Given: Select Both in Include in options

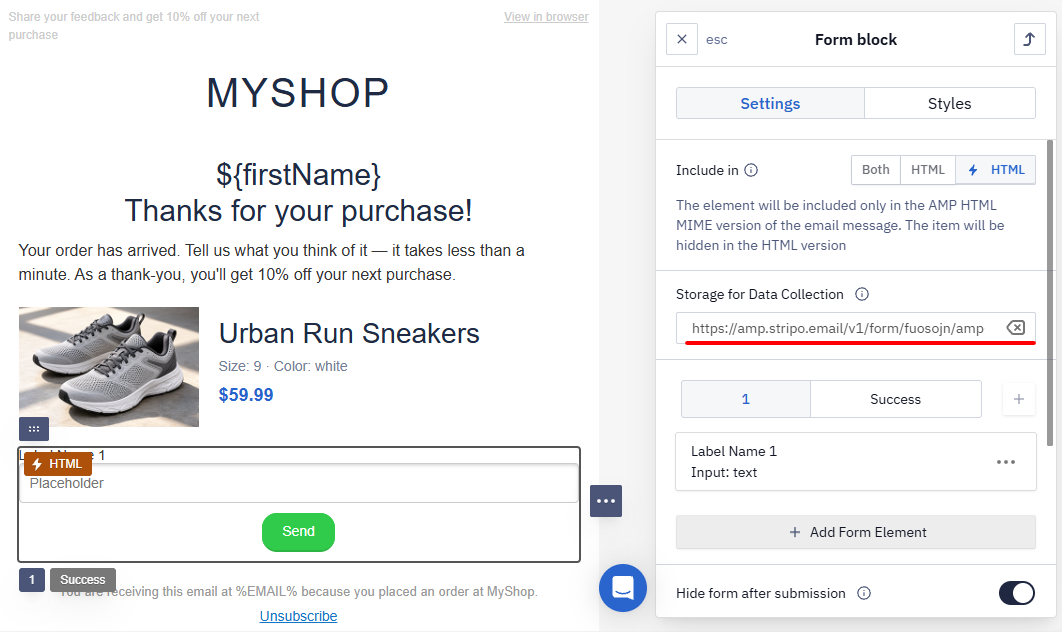Looking at the screenshot, I should [x=875, y=170].
